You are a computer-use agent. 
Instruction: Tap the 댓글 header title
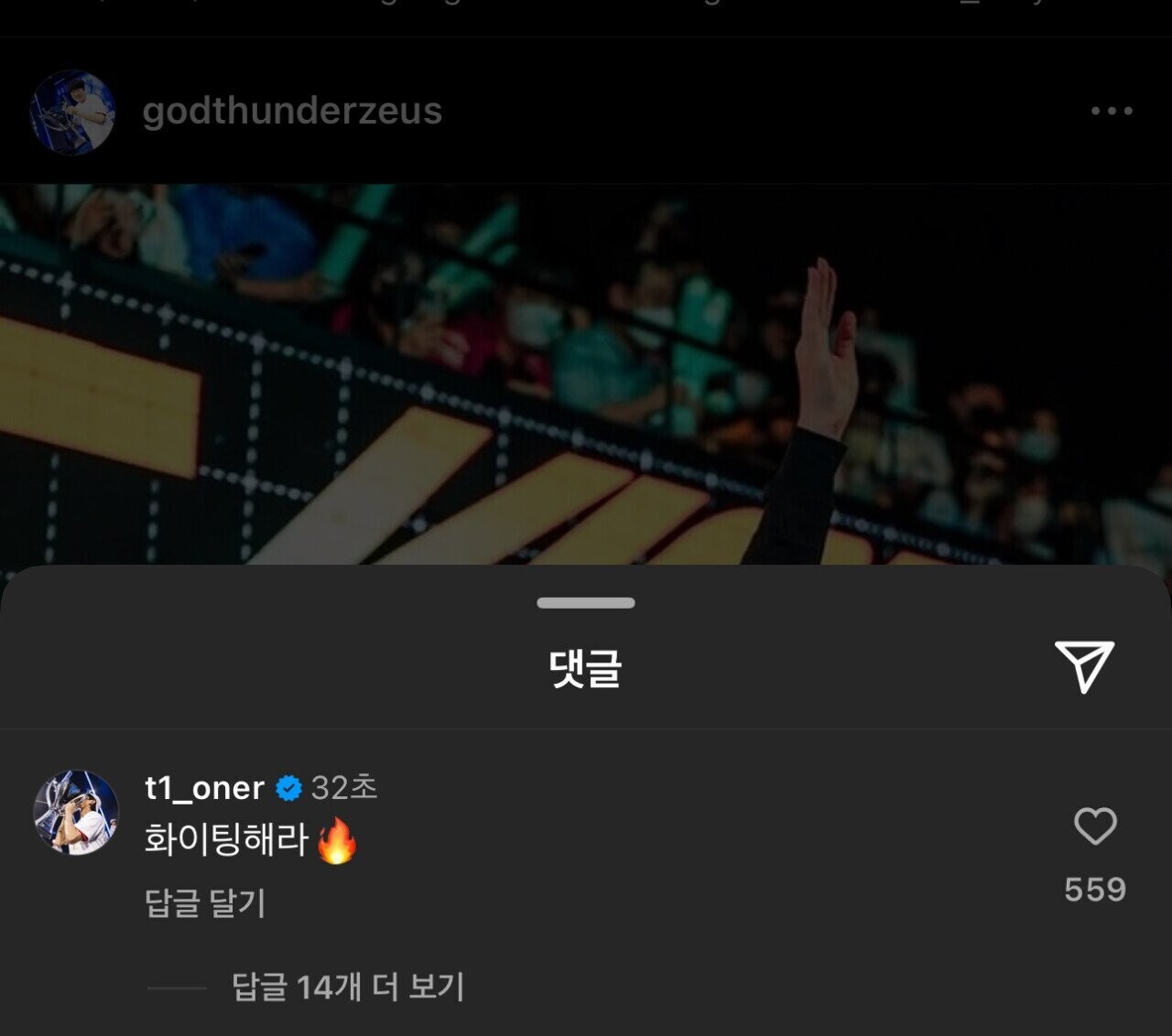click(x=586, y=668)
